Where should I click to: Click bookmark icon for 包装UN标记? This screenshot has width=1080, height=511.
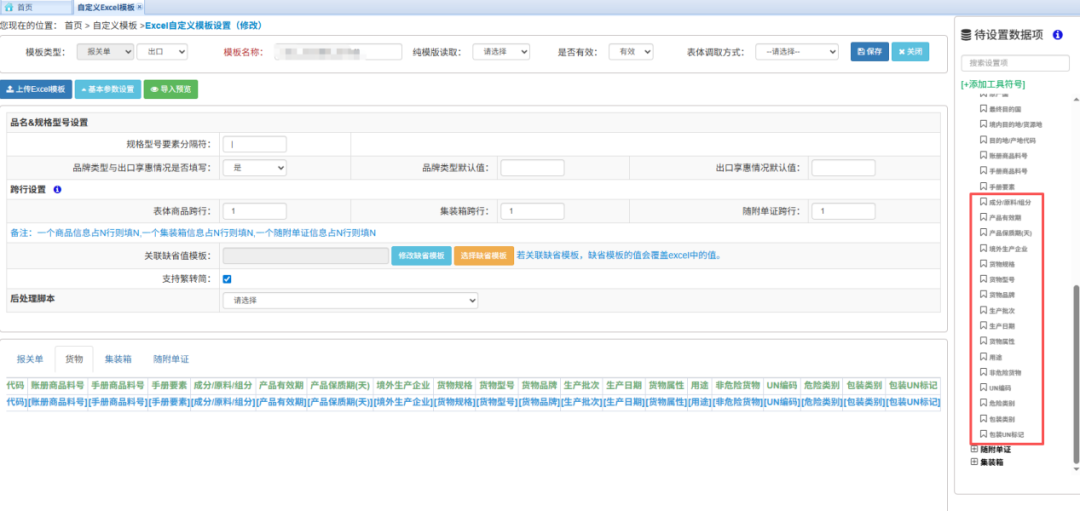[983, 435]
